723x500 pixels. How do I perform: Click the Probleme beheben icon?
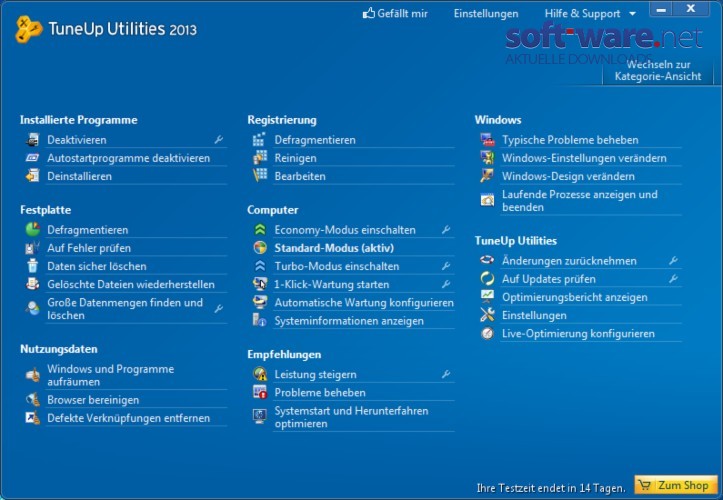260,392
